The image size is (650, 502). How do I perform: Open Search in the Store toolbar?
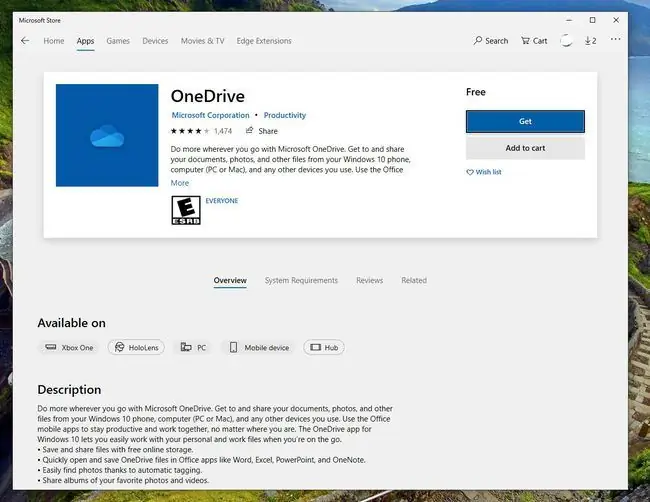tap(491, 41)
